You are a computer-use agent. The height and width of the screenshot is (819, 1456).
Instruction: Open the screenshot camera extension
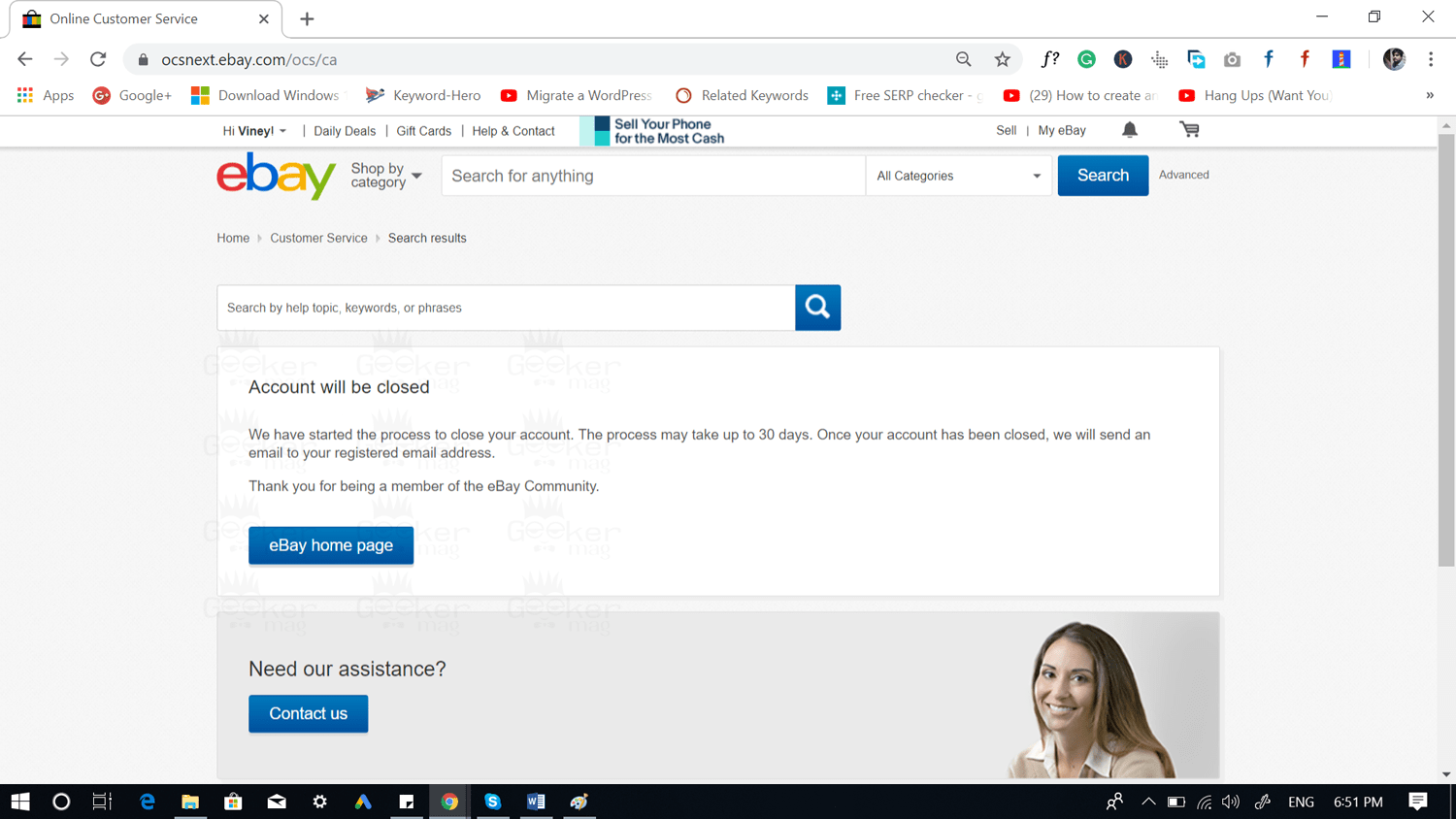click(1232, 59)
